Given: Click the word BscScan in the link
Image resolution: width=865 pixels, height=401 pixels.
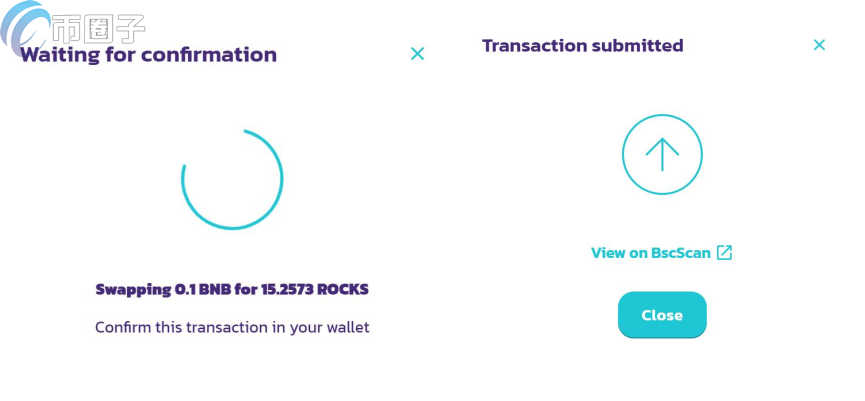Looking at the screenshot, I should tap(680, 253).
